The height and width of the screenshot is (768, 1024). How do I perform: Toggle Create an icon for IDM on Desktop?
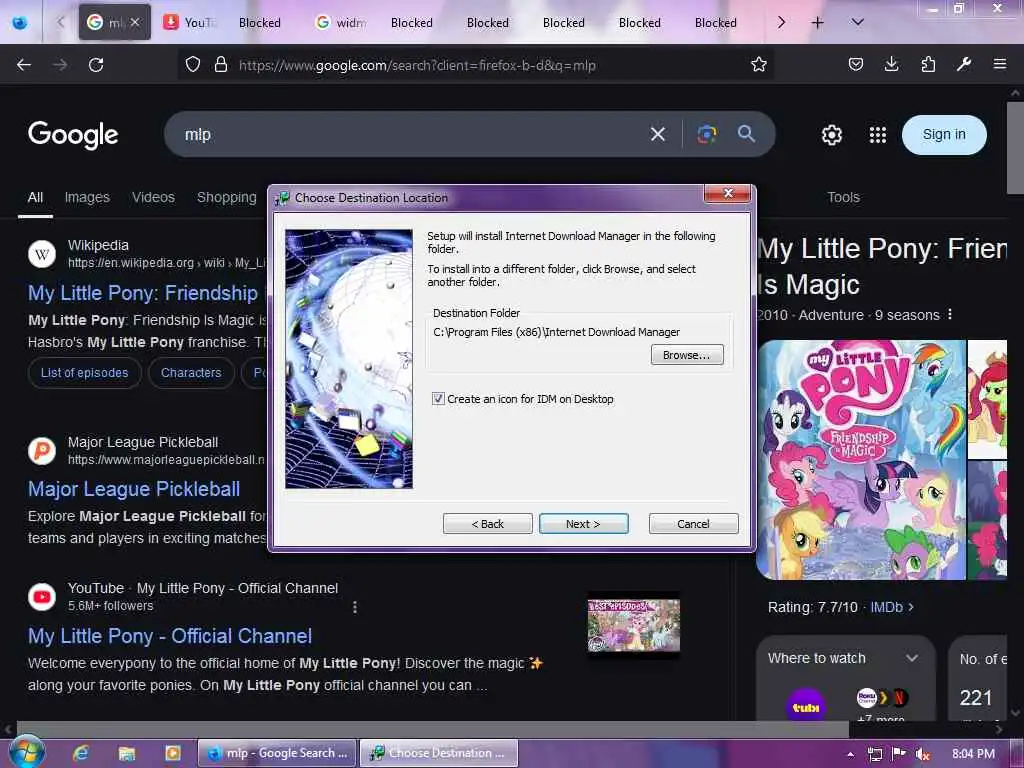(x=438, y=398)
